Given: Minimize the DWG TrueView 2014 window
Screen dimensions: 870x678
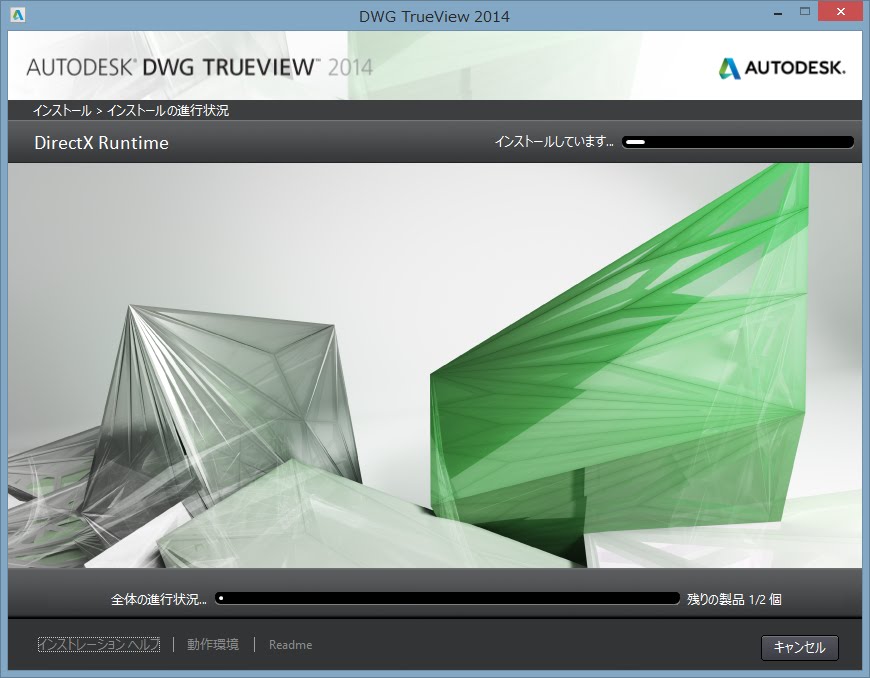Looking at the screenshot, I should [x=778, y=12].
